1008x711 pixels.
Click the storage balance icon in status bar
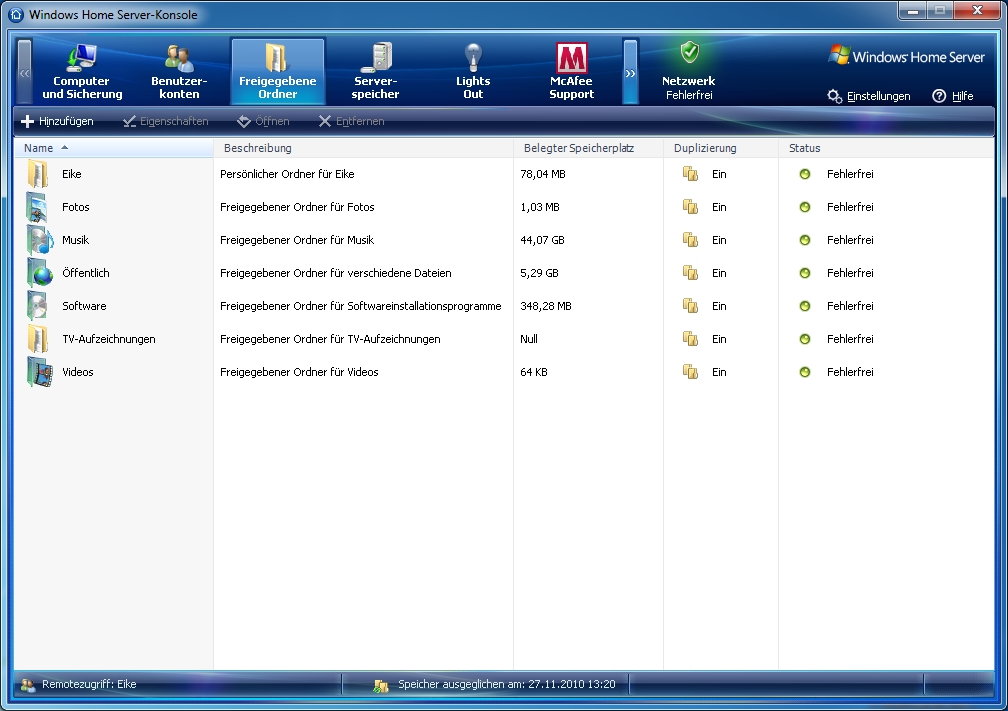(381, 686)
